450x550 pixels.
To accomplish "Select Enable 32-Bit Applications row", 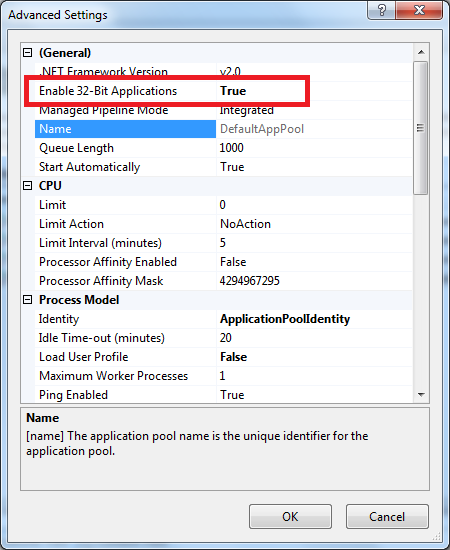I will point(223,91).
